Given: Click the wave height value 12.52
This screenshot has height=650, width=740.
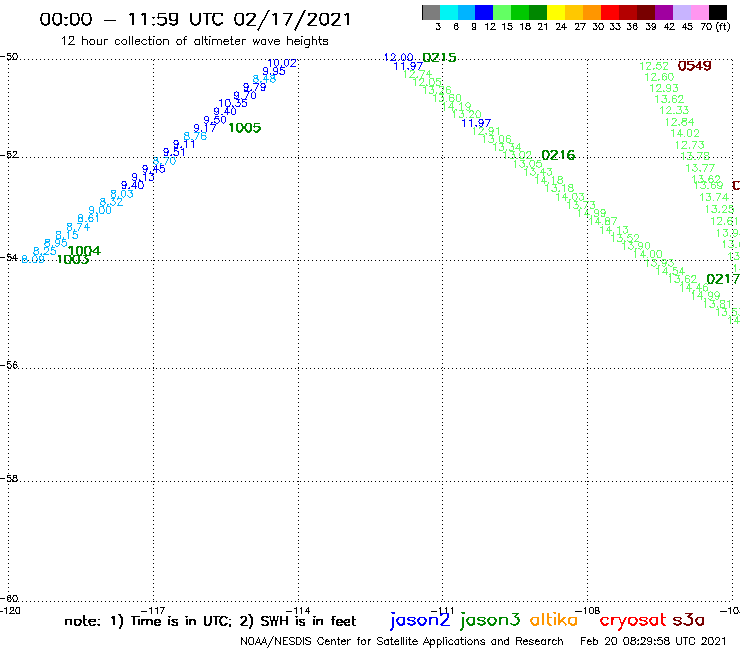Looking at the screenshot, I should pos(654,66).
